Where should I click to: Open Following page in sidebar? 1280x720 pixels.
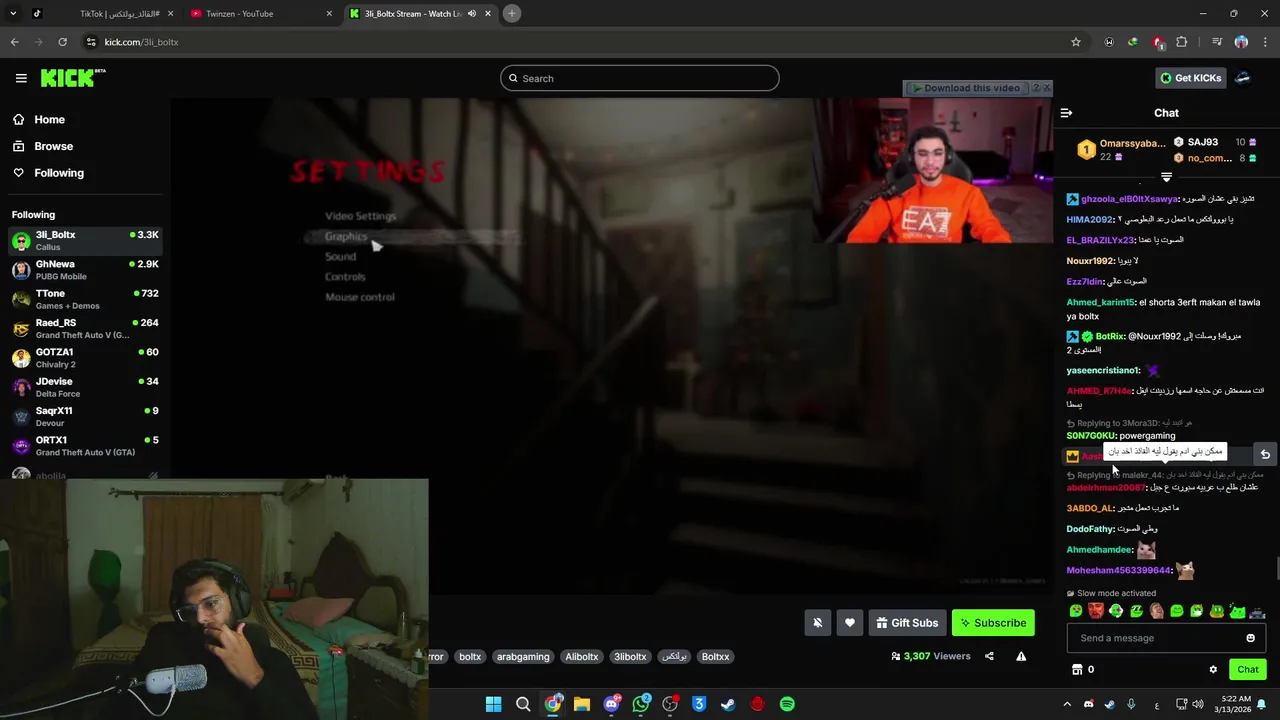(x=48, y=173)
